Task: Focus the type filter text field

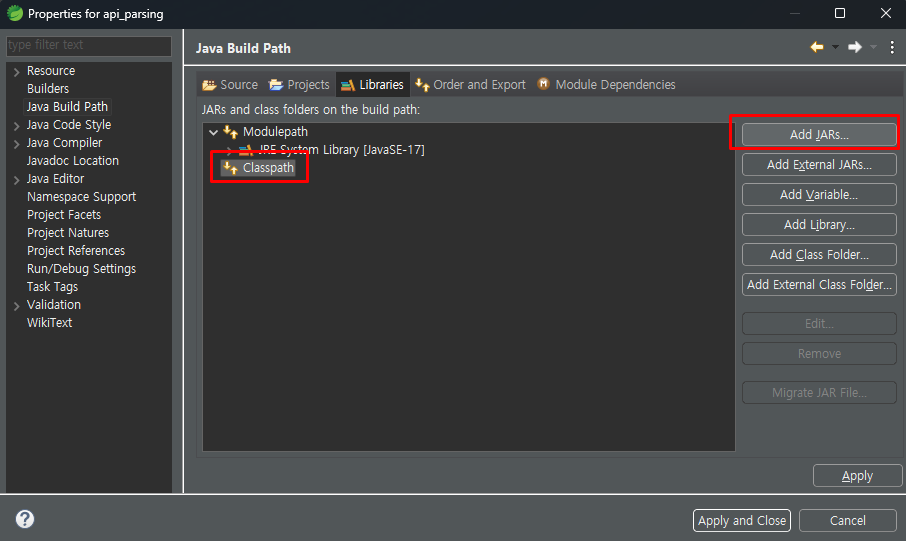Action: tap(88, 45)
